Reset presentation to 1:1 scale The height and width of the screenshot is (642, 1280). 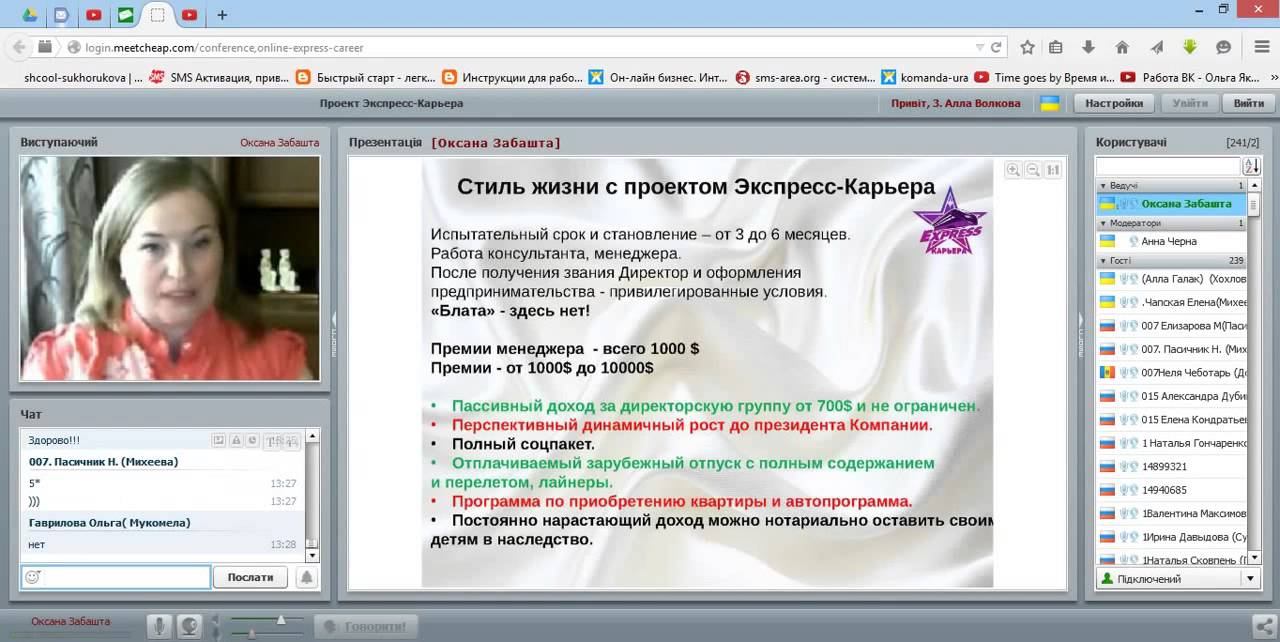click(1053, 170)
